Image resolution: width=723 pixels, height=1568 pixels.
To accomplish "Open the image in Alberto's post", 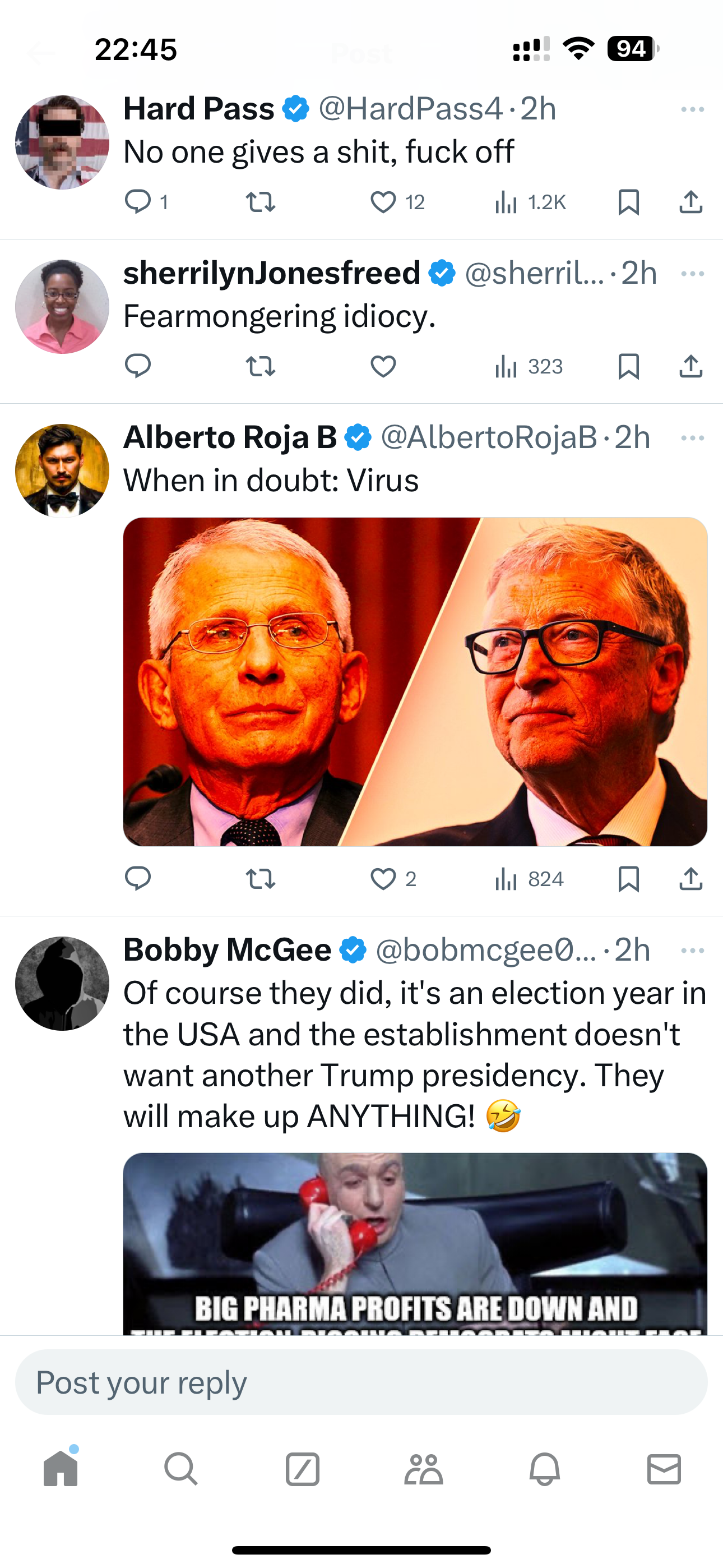I will click(x=415, y=682).
